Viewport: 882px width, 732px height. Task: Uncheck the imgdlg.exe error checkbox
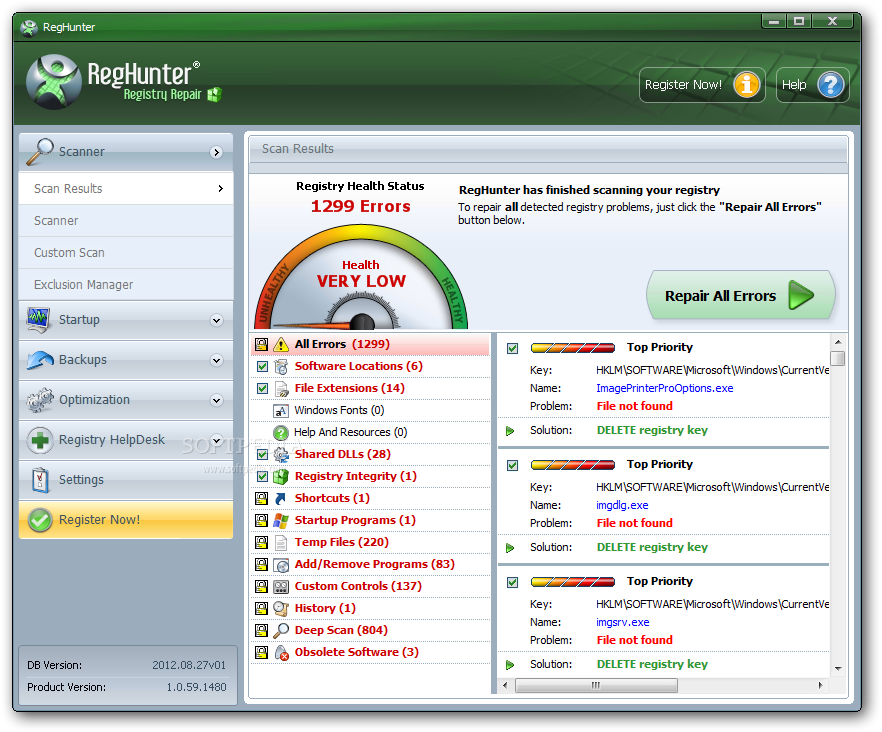click(x=512, y=465)
